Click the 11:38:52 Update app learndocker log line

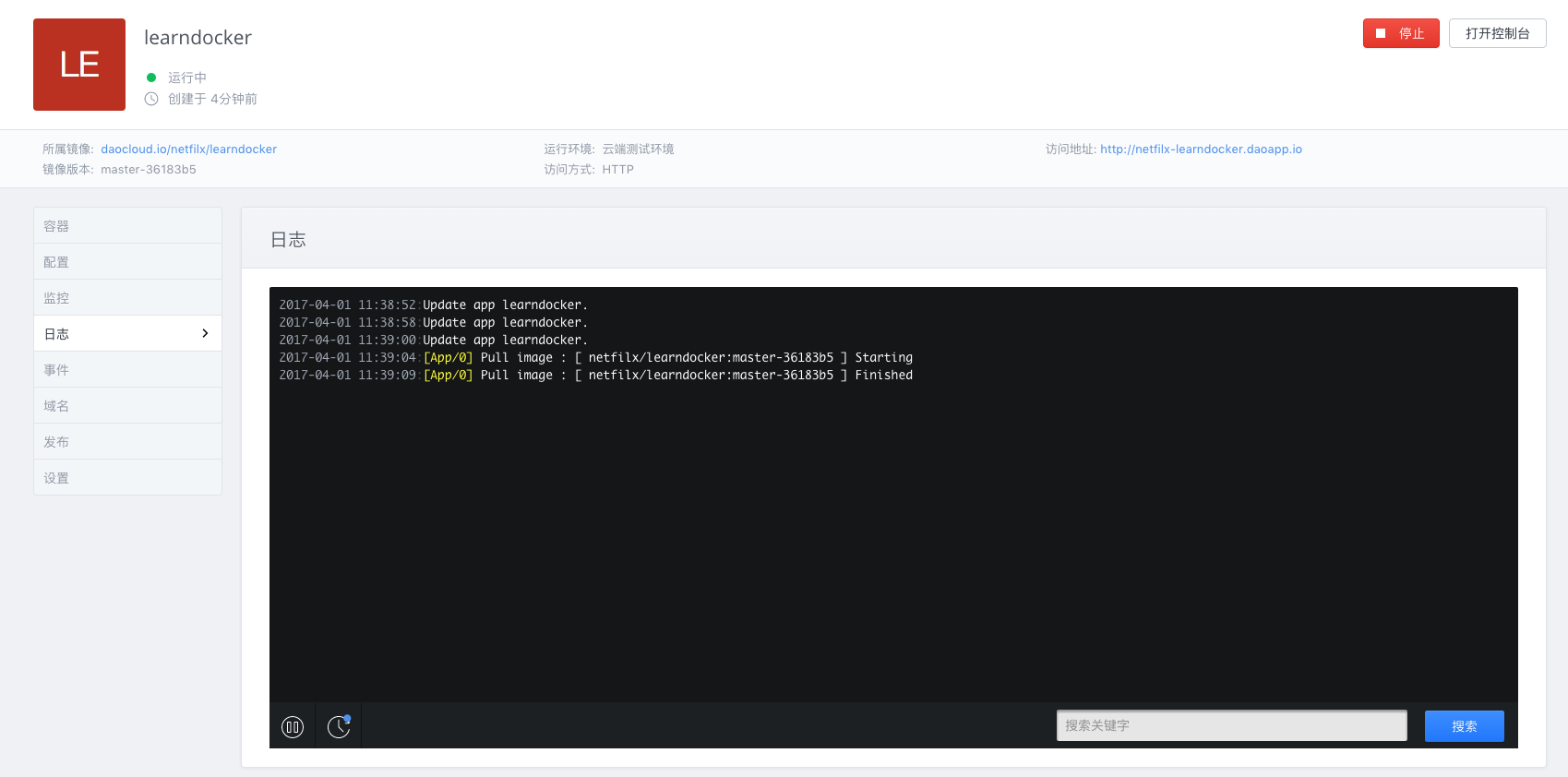click(x=433, y=305)
